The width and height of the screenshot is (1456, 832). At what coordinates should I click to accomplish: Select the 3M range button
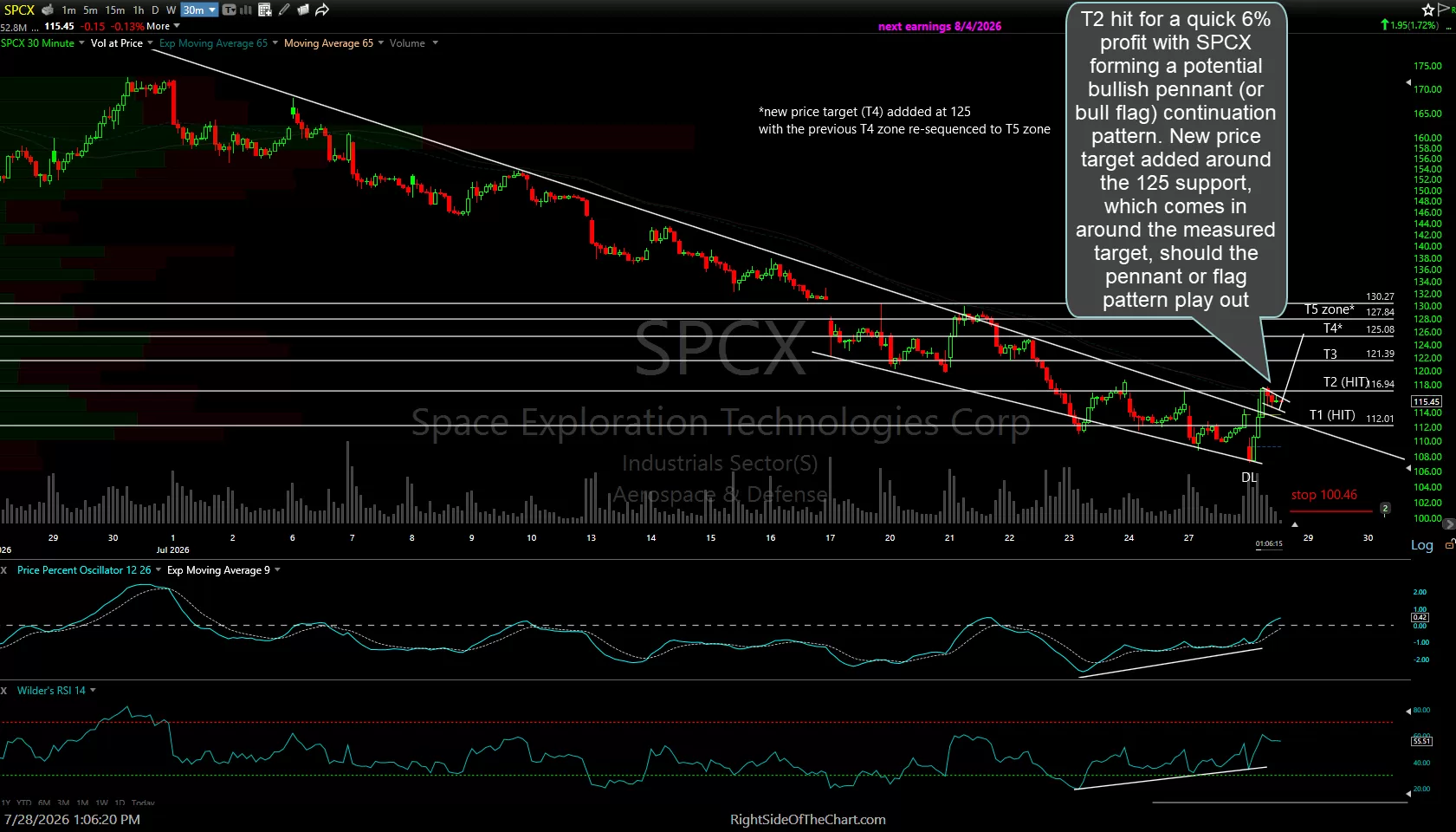pyautogui.click(x=63, y=803)
